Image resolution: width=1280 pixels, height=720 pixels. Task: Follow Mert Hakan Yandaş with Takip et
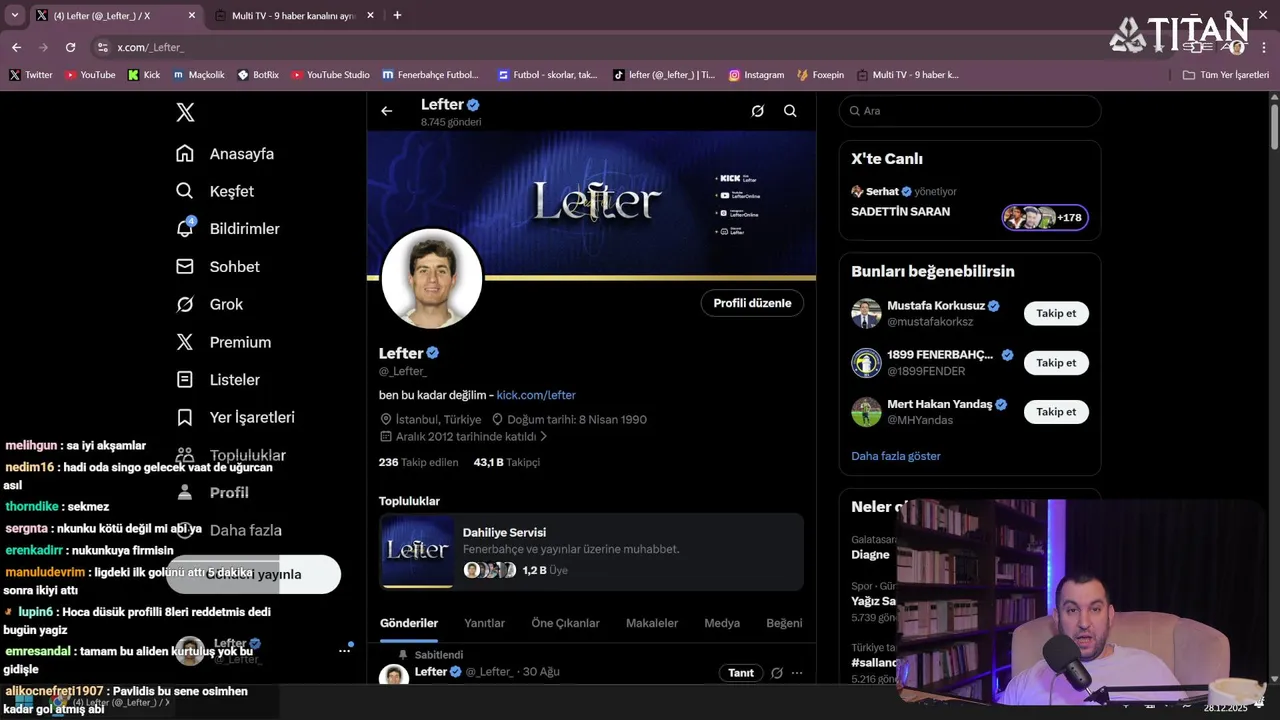pyautogui.click(x=1056, y=412)
